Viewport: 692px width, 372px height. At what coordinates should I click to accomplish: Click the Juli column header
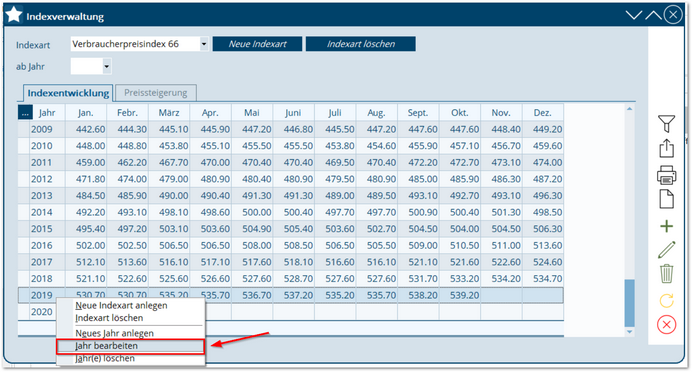tap(335, 113)
